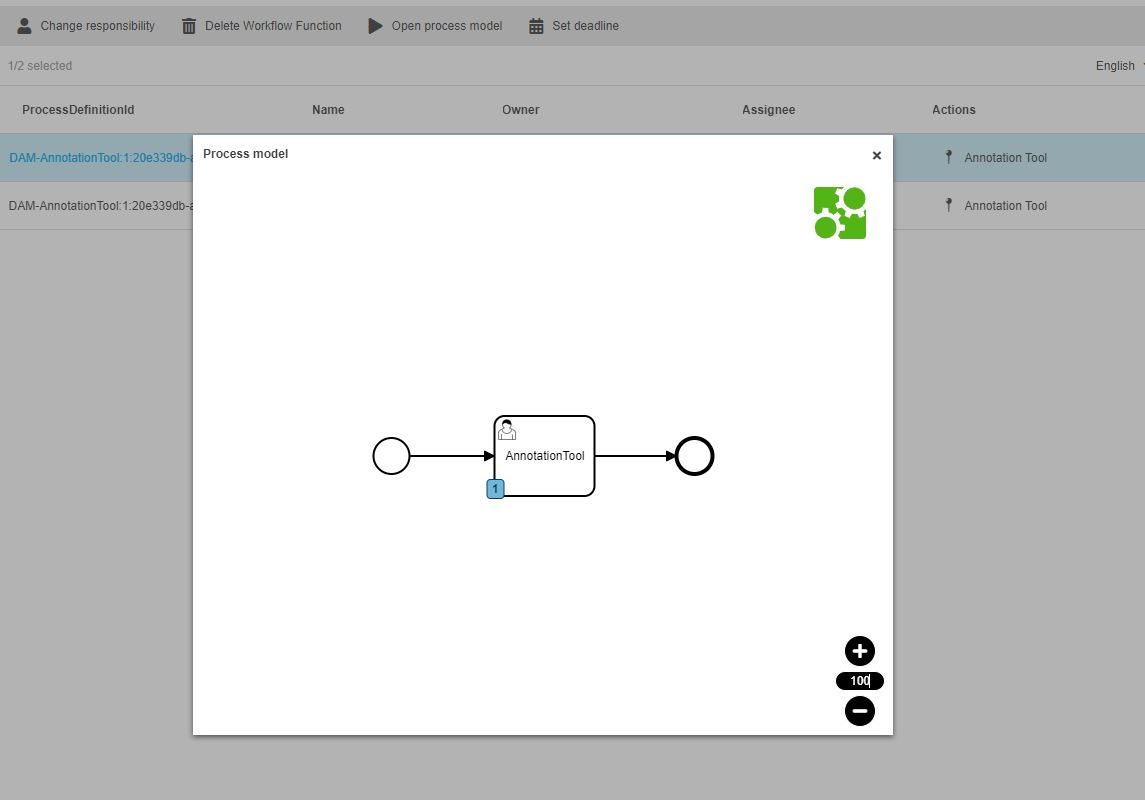
Task: Click the Assignee column header
Action: (768, 110)
